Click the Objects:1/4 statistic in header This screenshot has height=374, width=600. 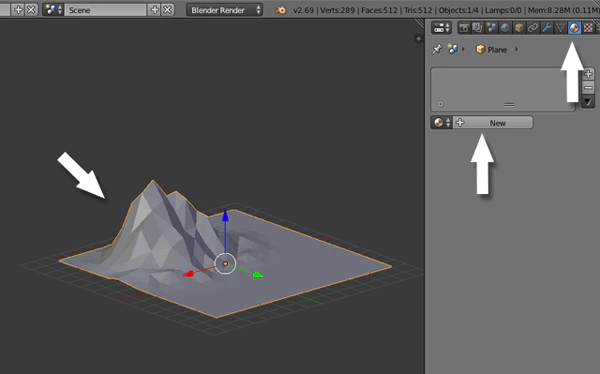coord(458,10)
